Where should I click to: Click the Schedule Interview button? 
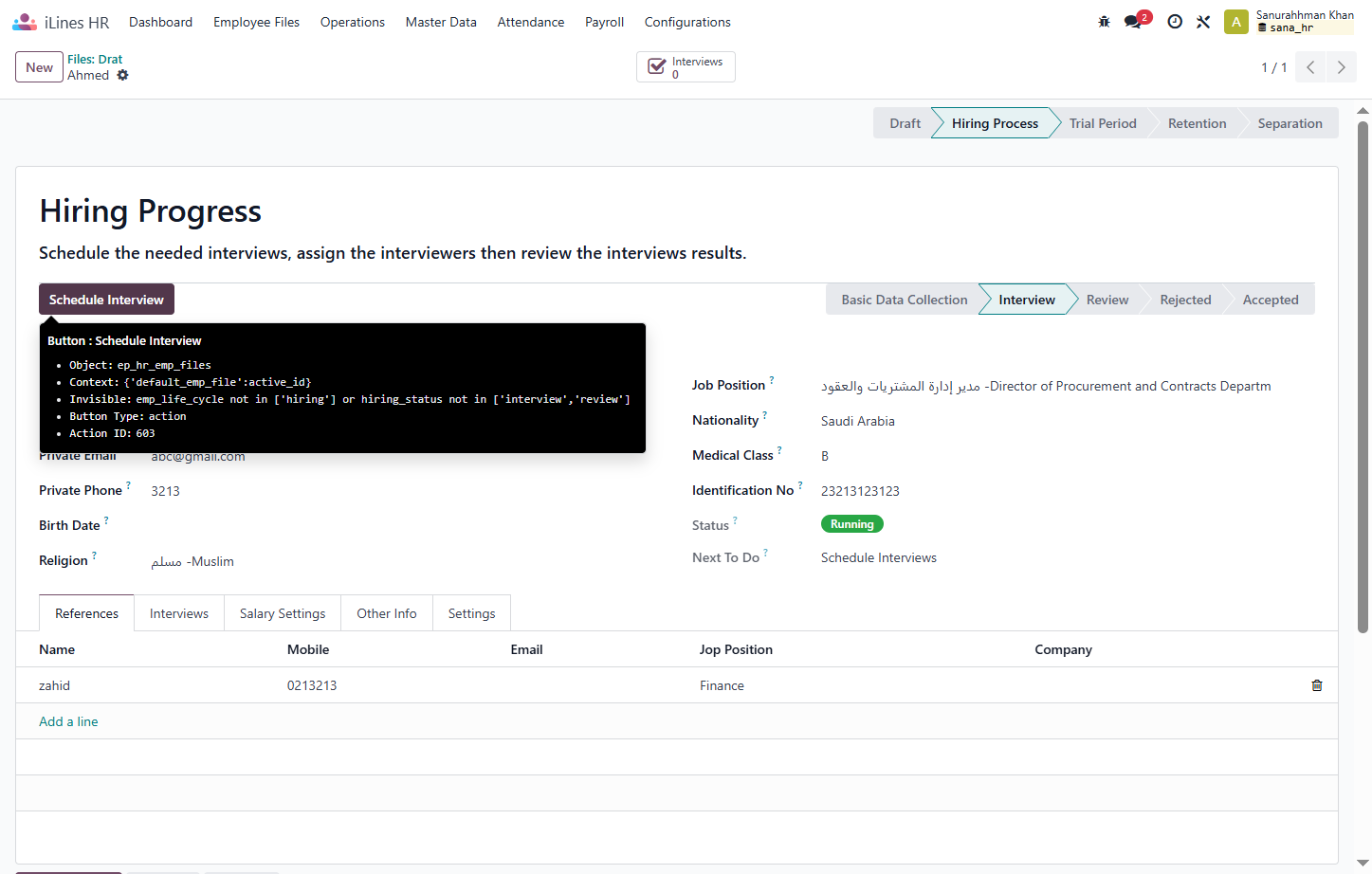[106, 300]
